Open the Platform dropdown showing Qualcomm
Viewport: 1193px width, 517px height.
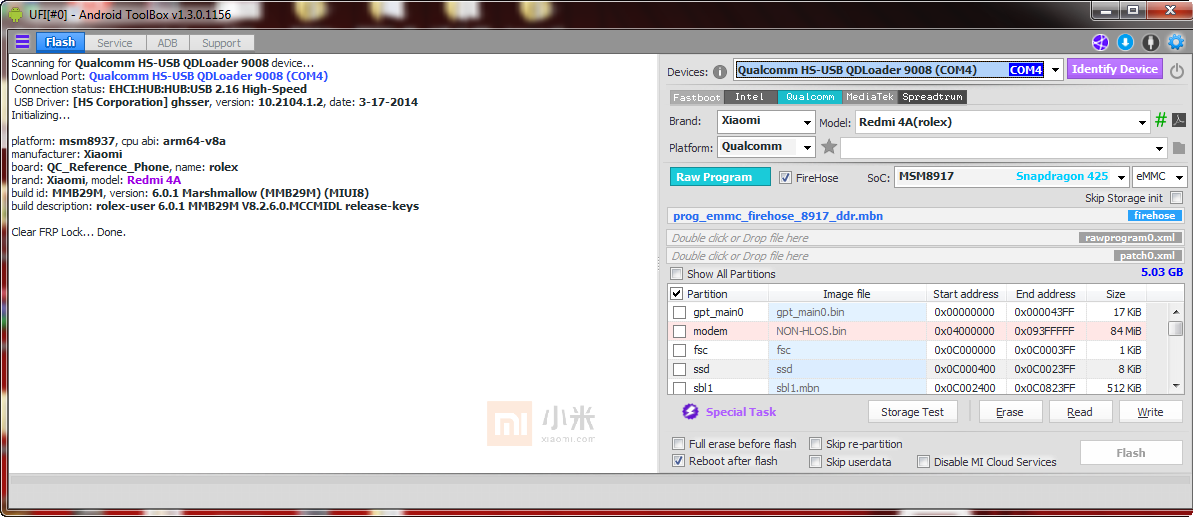[x=765, y=147]
